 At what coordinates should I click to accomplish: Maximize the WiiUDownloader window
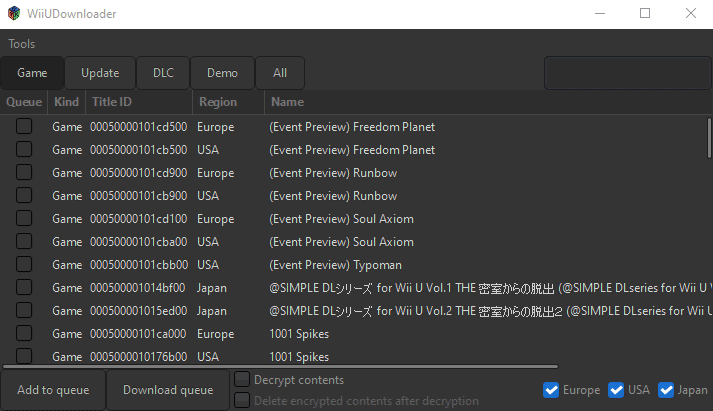click(645, 14)
